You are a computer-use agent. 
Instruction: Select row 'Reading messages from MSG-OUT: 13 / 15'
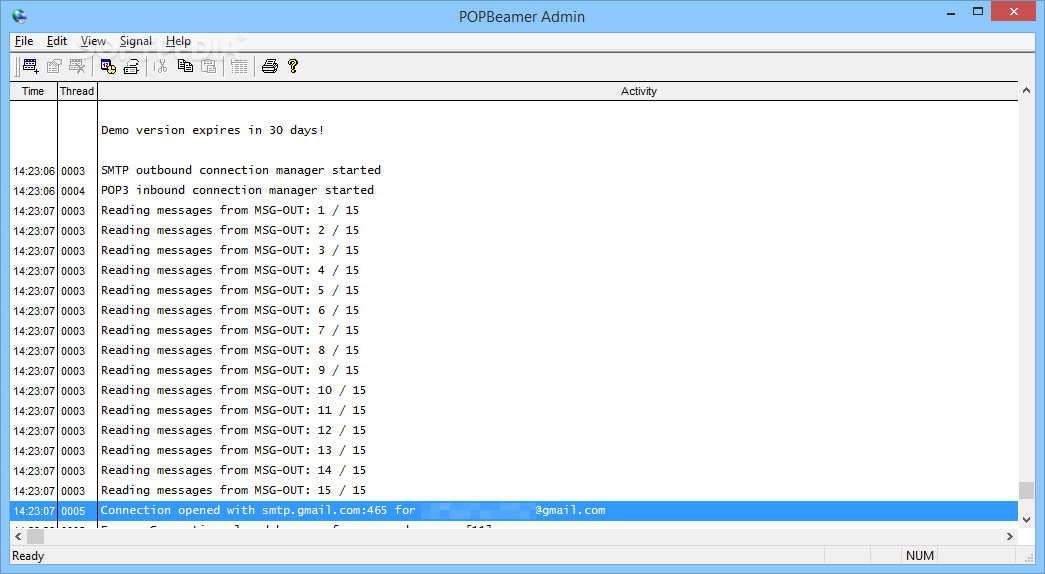514,451
